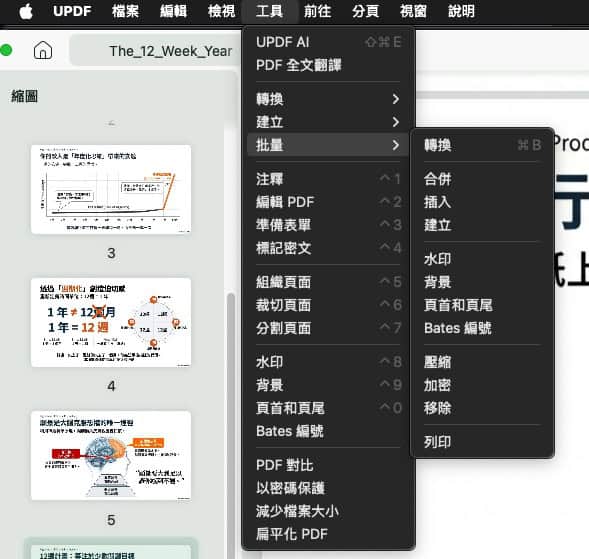Select 準備表單
589x559 pixels.
[328, 225]
